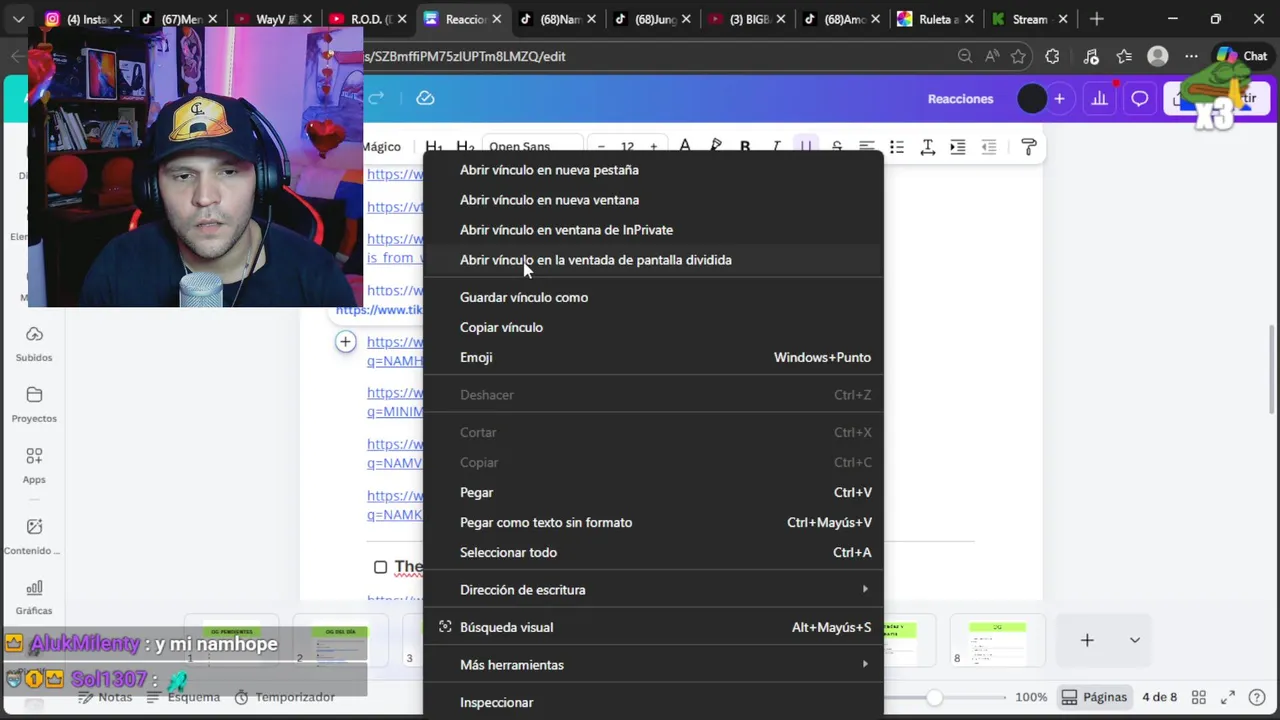Click Notas button in bottom bar
The image size is (1280, 720).
[x=106, y=697]
